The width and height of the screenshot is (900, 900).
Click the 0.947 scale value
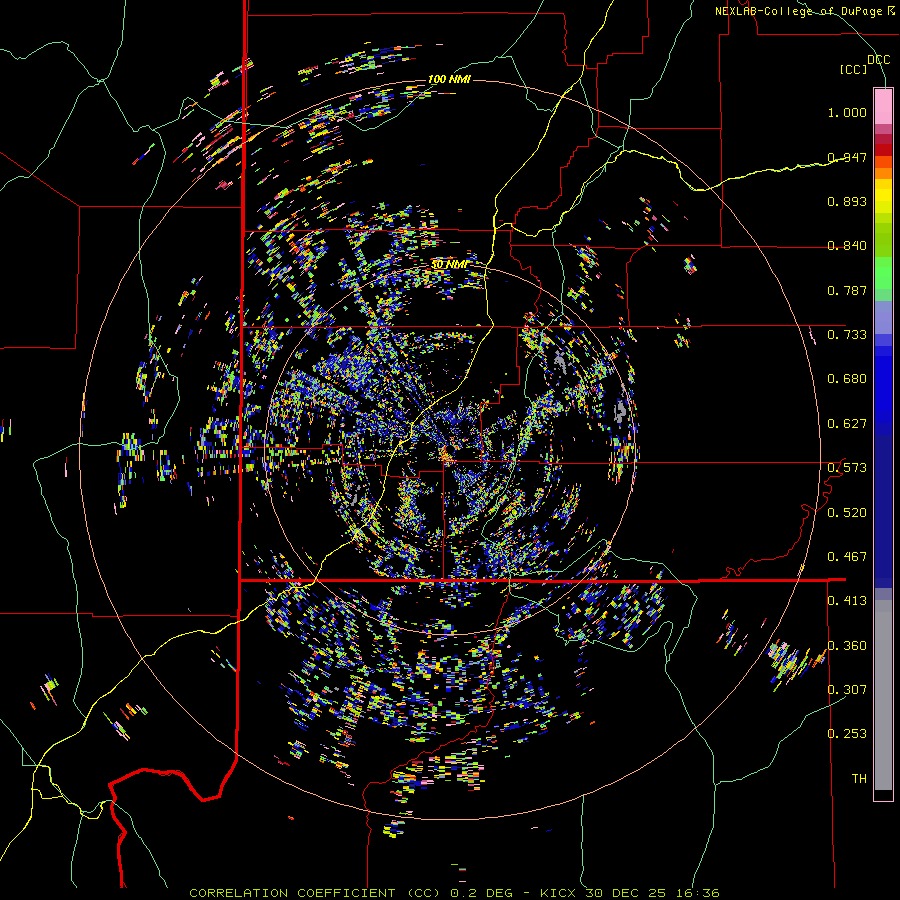tap(847, 157)
